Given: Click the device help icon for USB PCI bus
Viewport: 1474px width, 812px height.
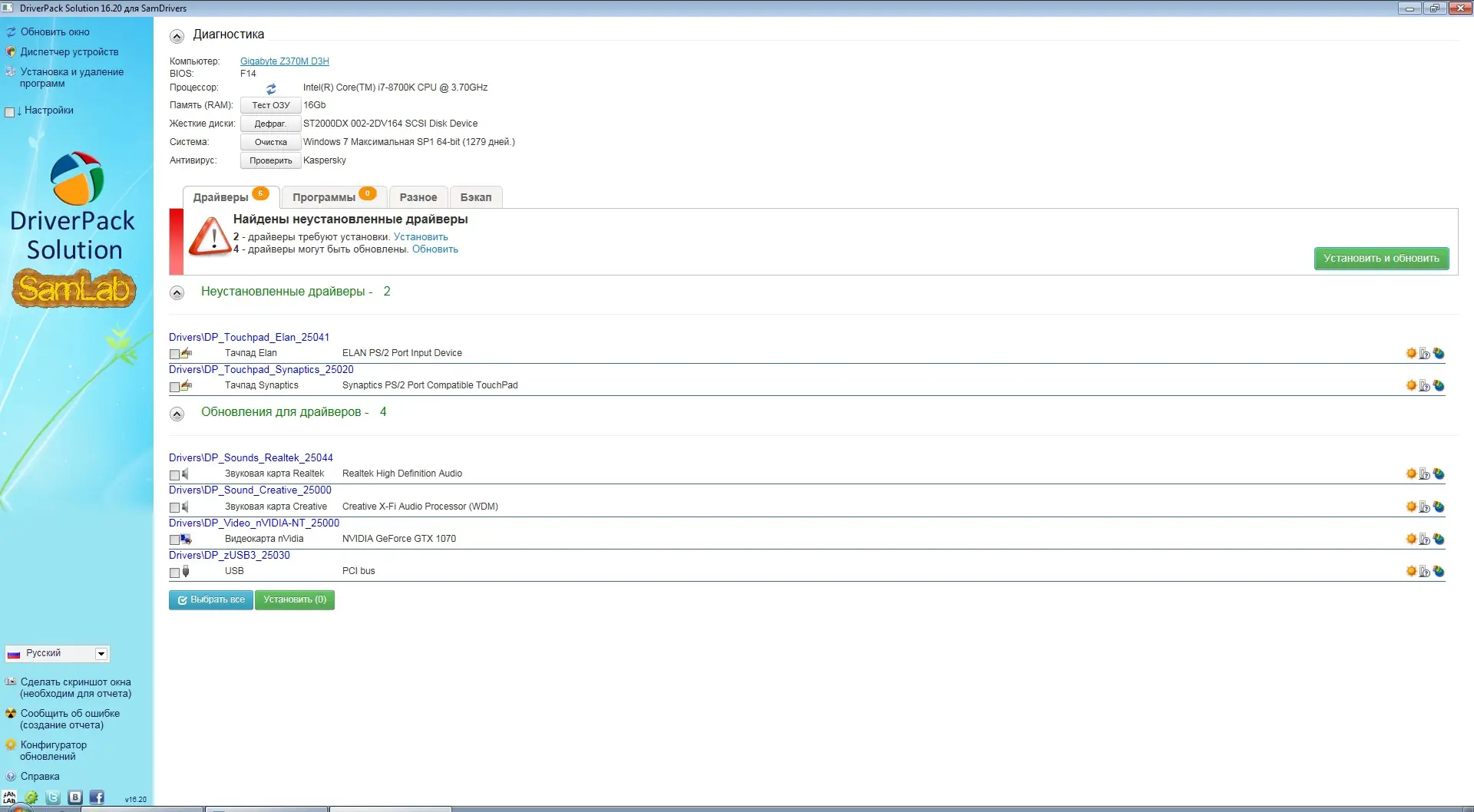Looking at the screenshot, I should point(1425,572).
